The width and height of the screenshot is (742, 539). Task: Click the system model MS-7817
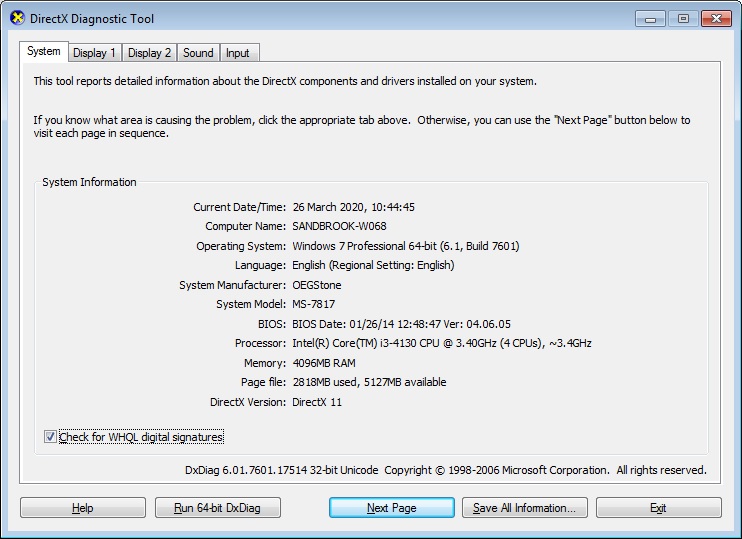(313, 304)
